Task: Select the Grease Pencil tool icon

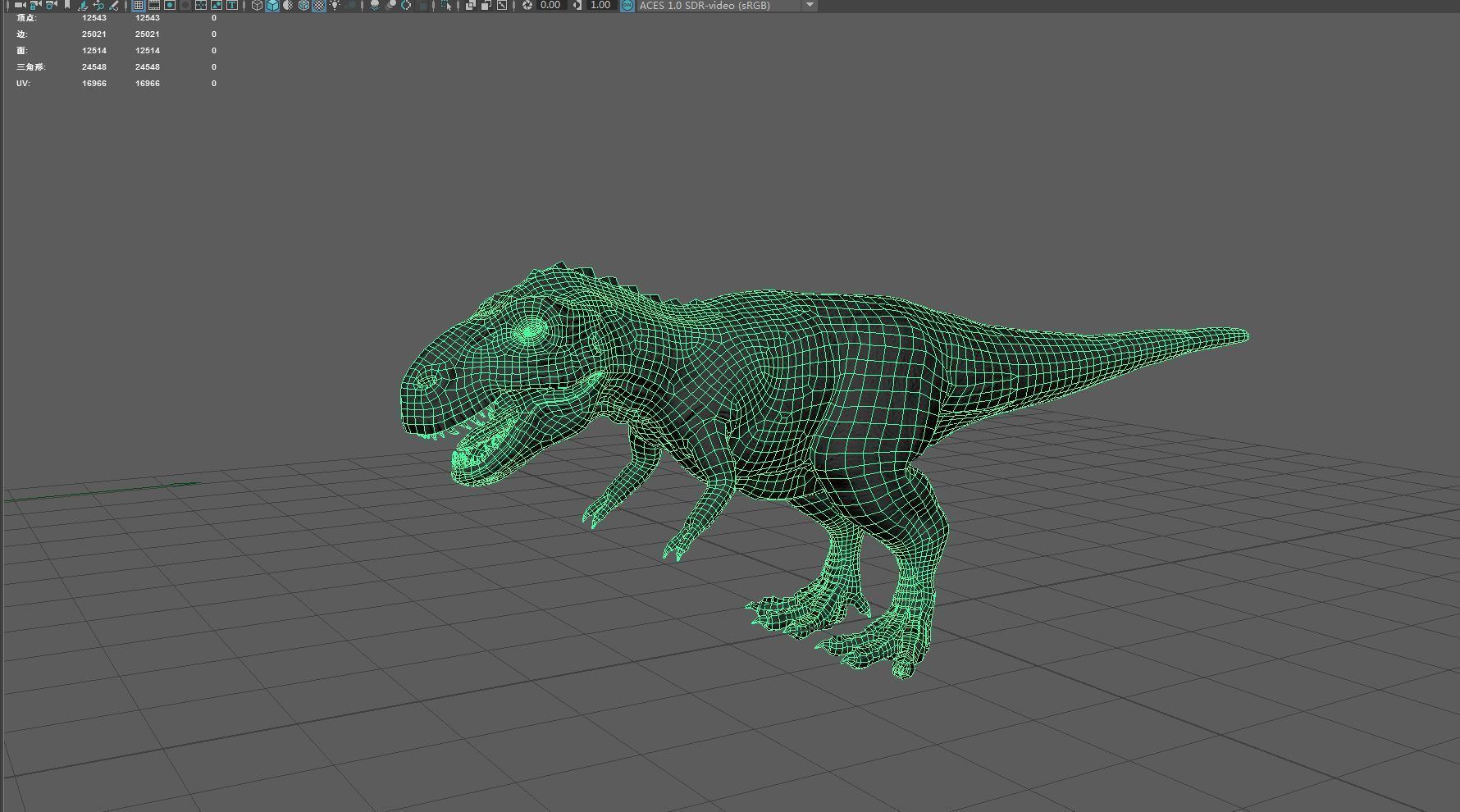Action: pos(115,5)
